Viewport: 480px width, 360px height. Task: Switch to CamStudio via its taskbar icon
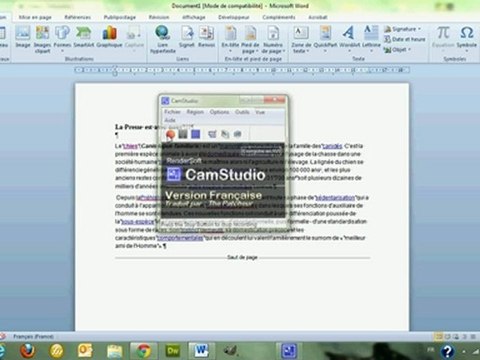tap(289, 351)
